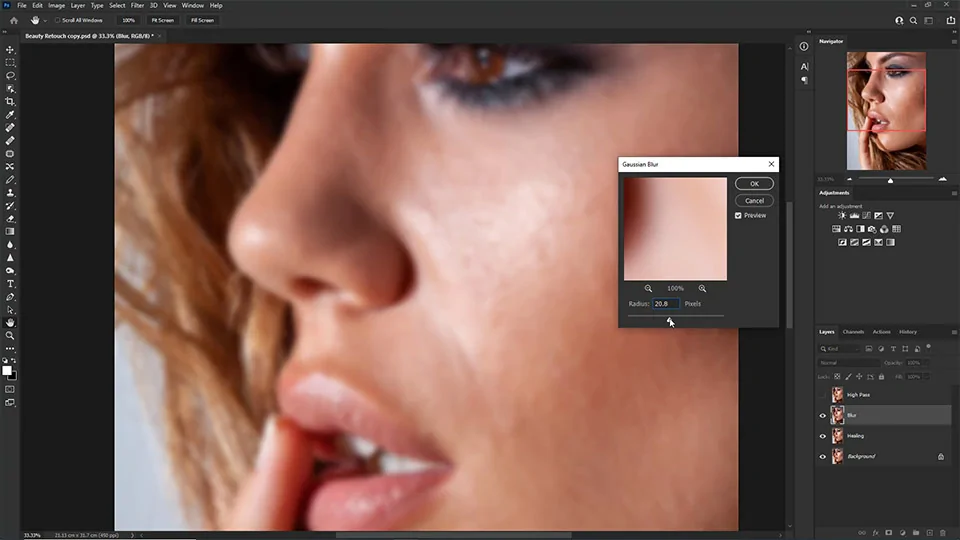Select the Horizontal Type tool

pos(10,283)
